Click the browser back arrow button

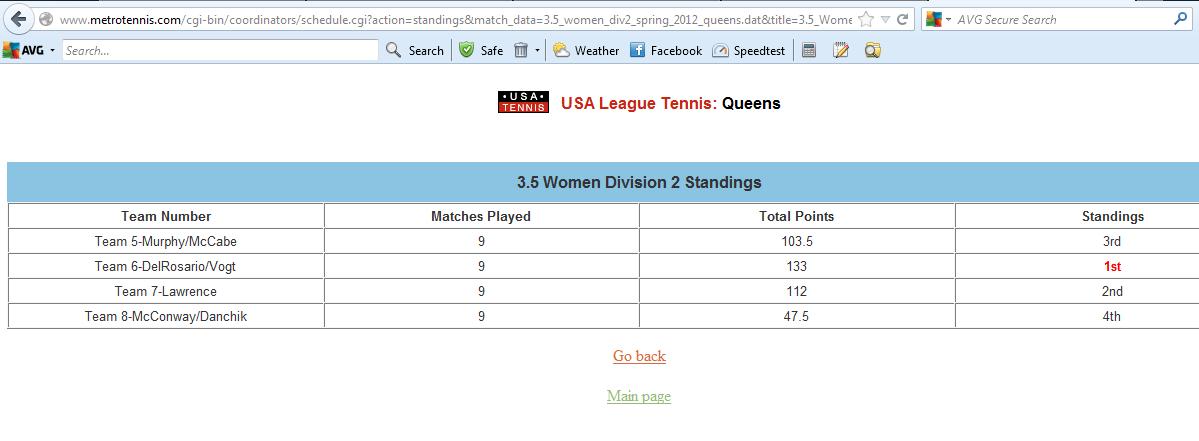click(19, 19)
